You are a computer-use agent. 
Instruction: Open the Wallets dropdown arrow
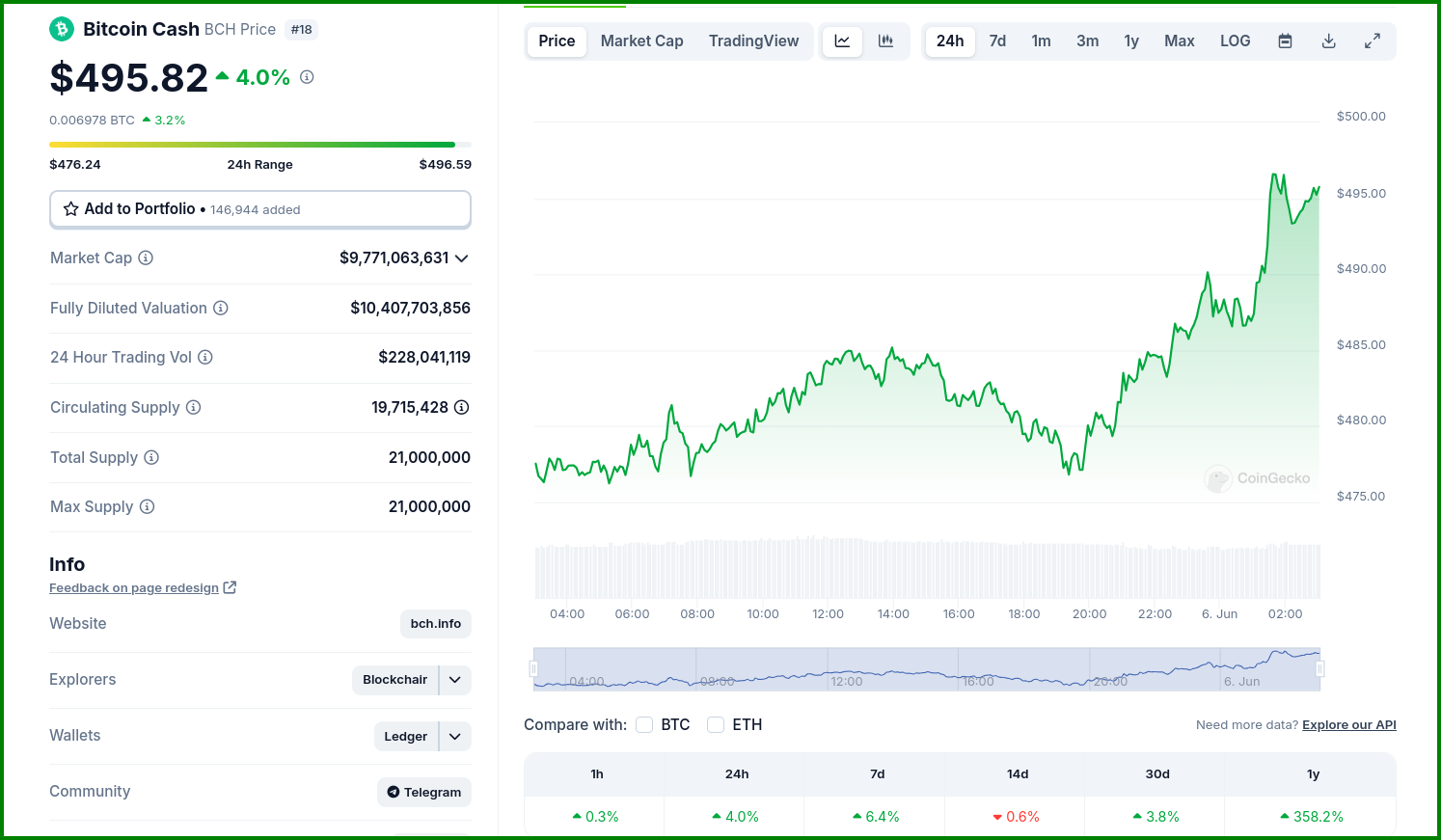tap(455, 736)
